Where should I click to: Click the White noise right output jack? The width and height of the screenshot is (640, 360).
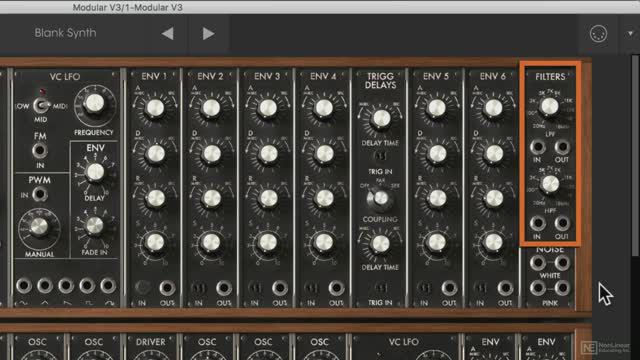pos(562,263)
